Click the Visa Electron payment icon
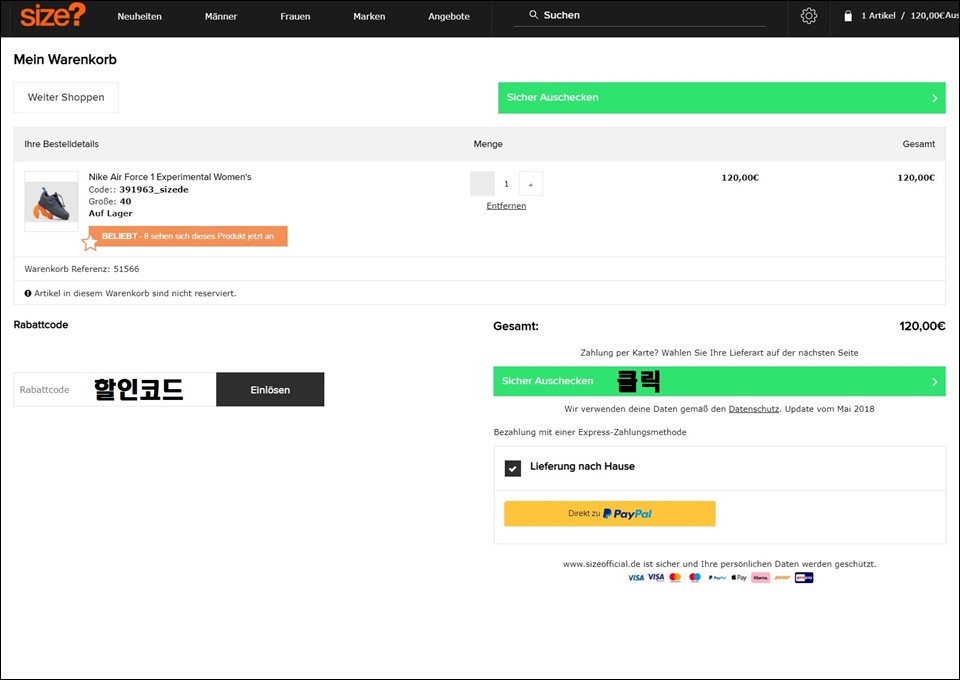This screenshot has width=960, height=680. 656,577
